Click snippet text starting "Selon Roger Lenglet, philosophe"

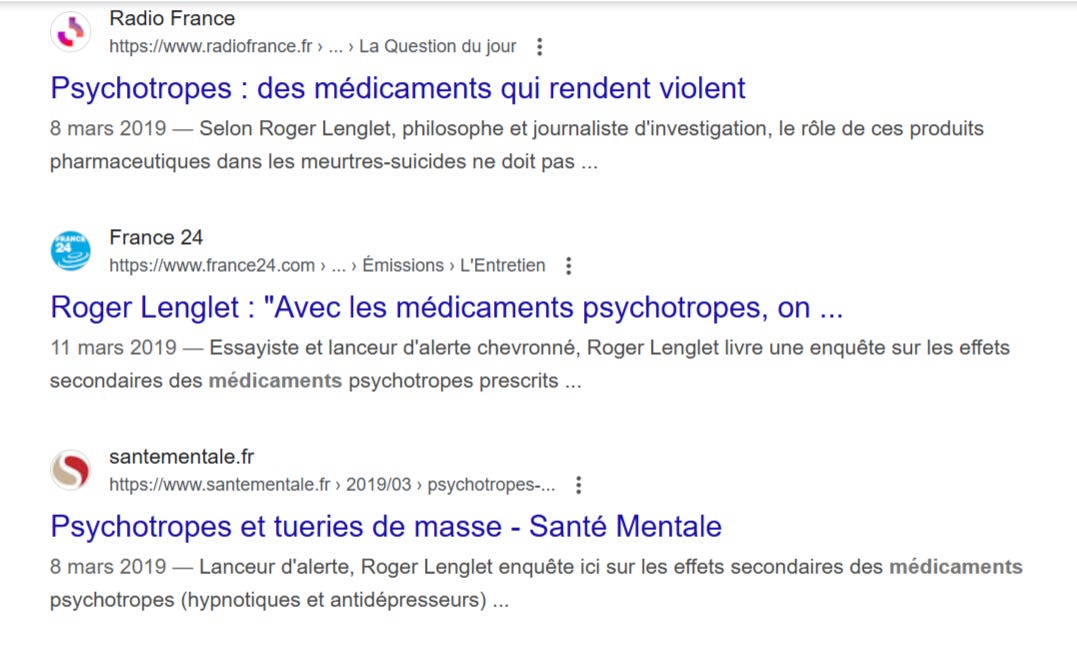517,145
